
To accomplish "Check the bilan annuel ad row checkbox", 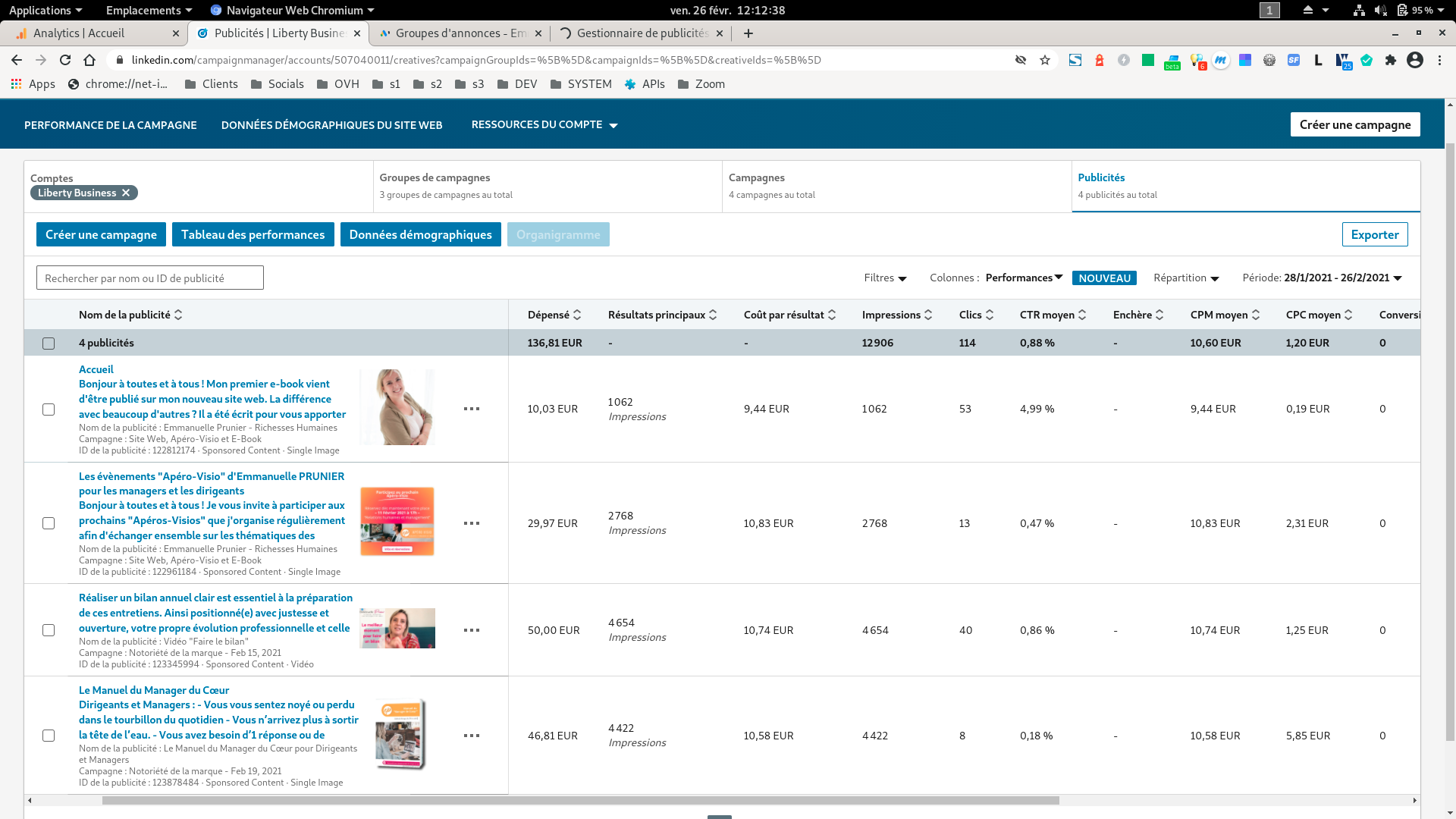I will (49, 630).
